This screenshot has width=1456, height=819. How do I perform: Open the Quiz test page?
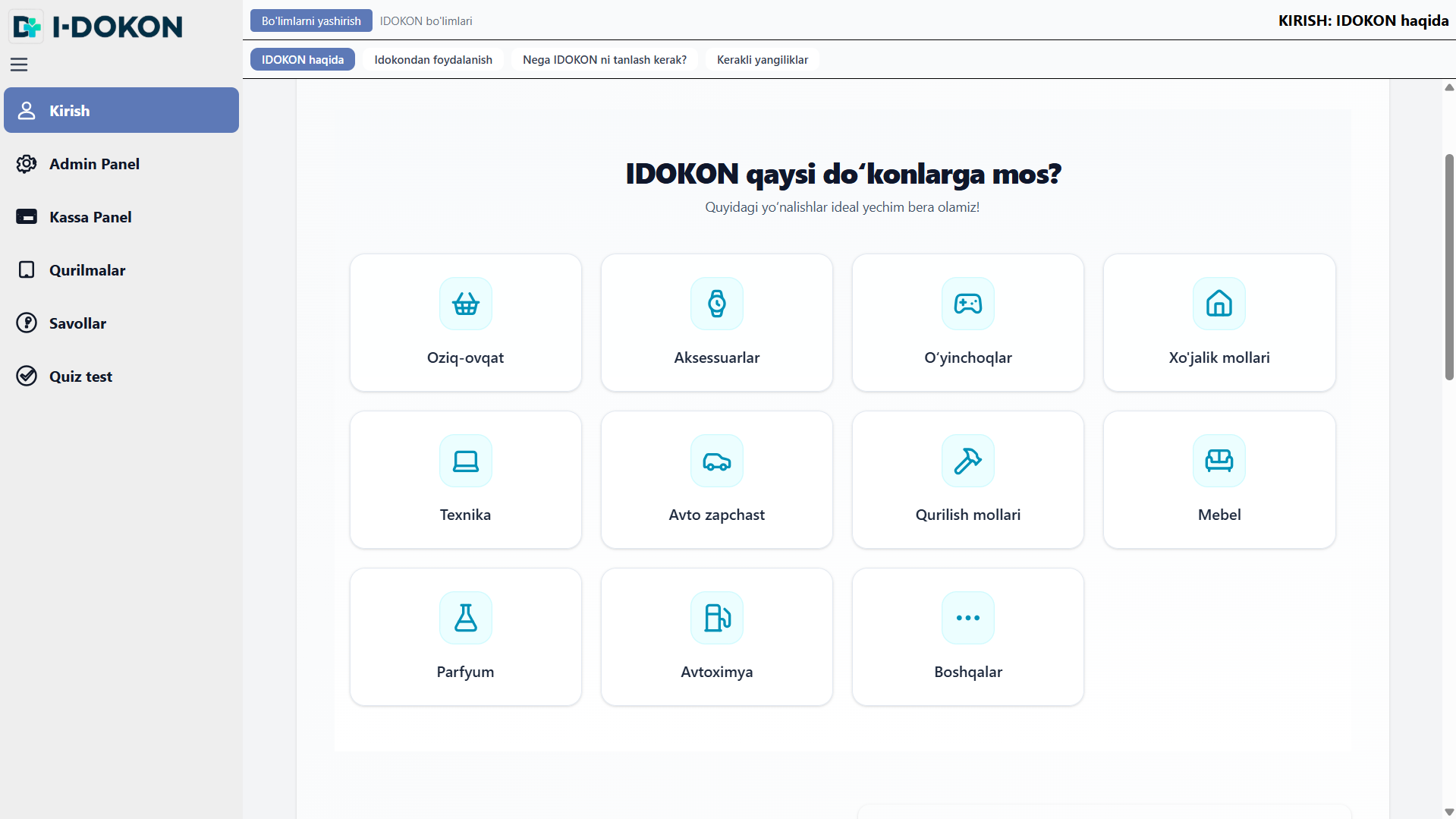[x=80, y=376]
